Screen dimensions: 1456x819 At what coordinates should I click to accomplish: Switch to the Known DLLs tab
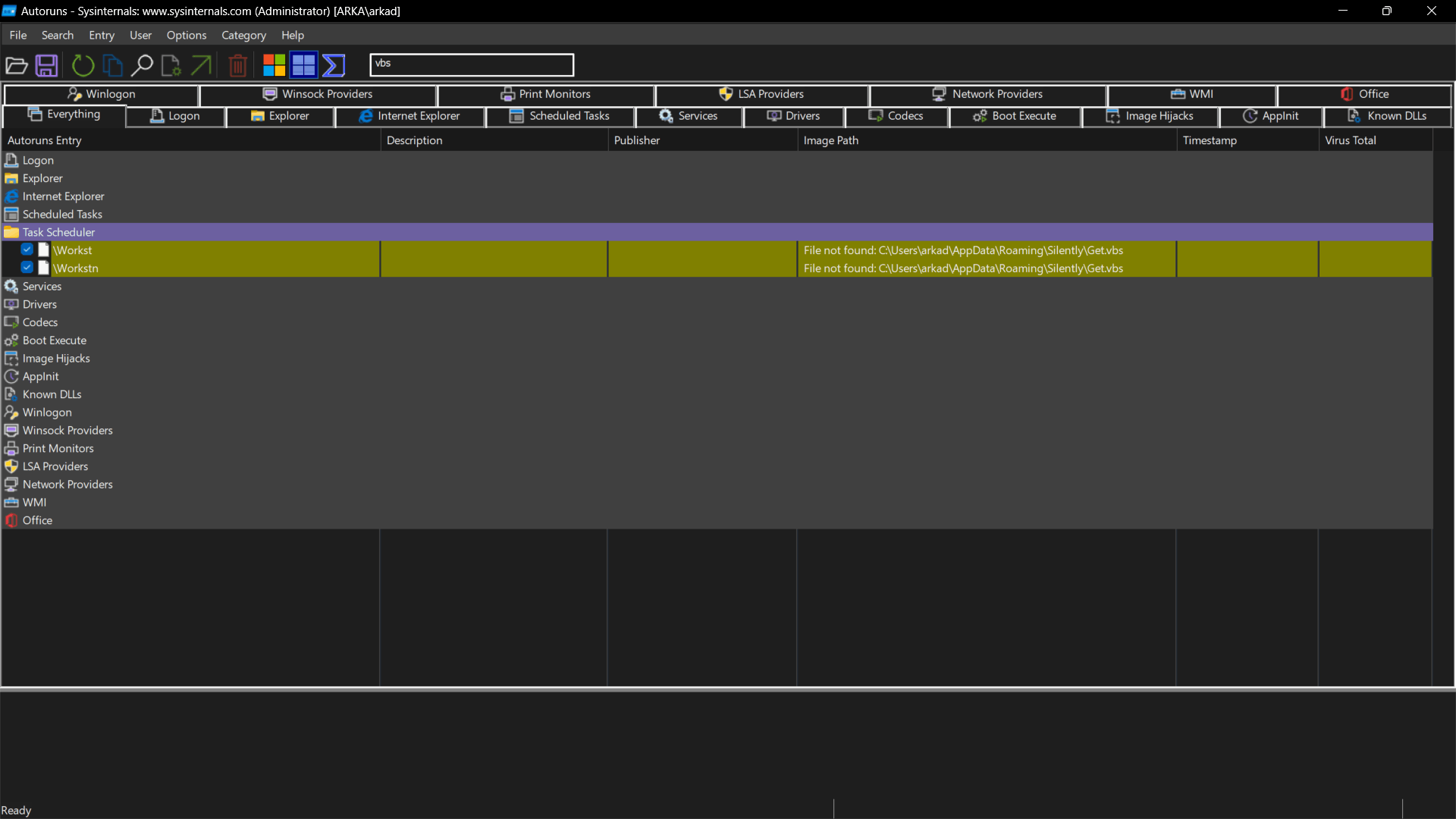coord(1387,116)
